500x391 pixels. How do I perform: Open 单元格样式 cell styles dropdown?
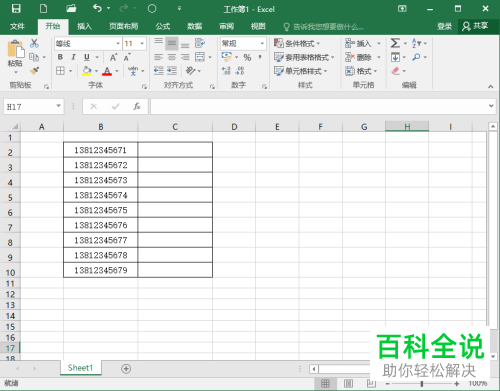(x=301, y=71)
